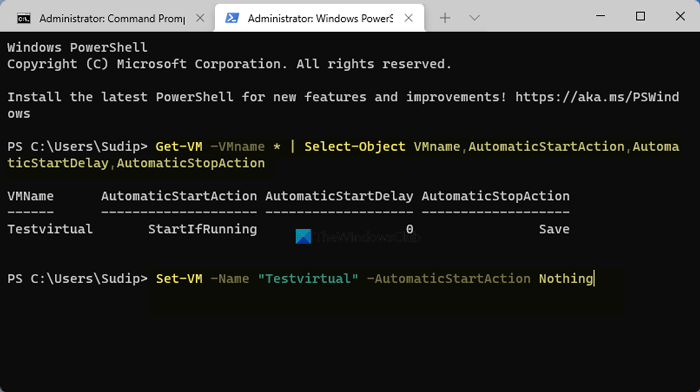
Task: Click the -VMname parameter text
Action: coord(237,146)
